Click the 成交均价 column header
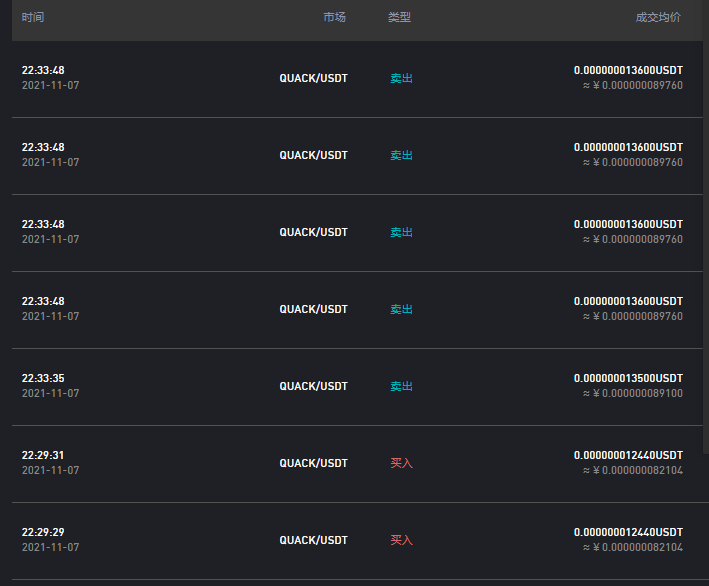This screenshot has width=709, height=586. click(x=658, y=17)
